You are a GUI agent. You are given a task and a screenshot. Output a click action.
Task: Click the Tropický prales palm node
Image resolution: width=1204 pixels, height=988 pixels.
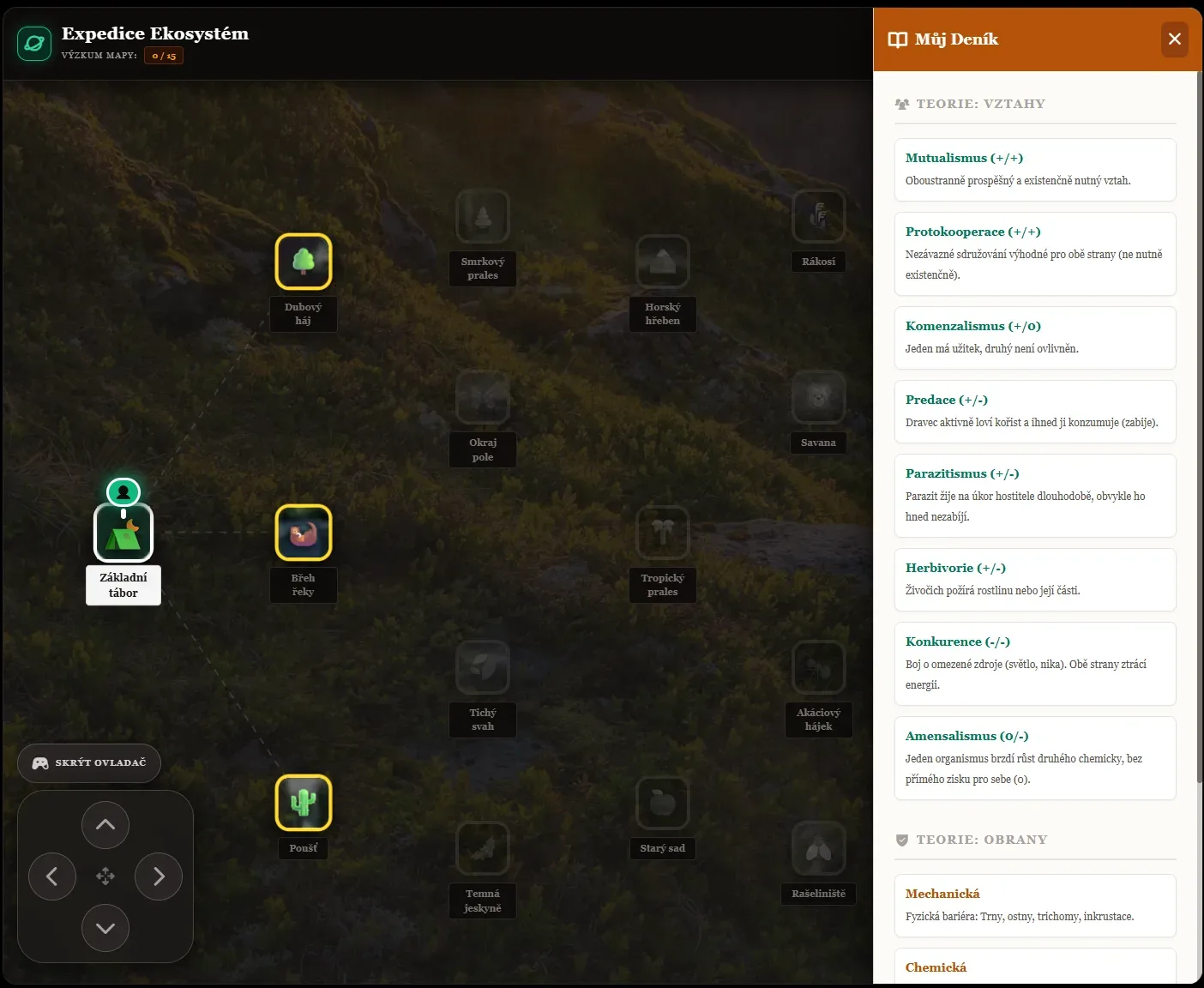[663, 533]
